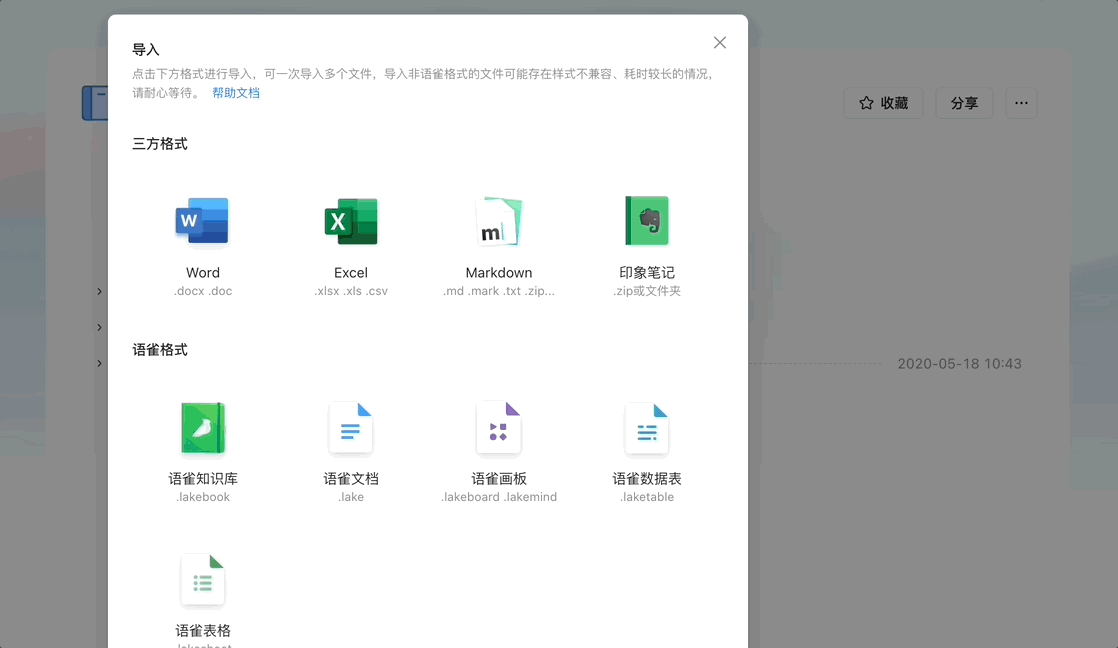This screenshot has height=648, width=1118.
Task: Select 语雀文档 lake file icon
Action: pos(351,428)
